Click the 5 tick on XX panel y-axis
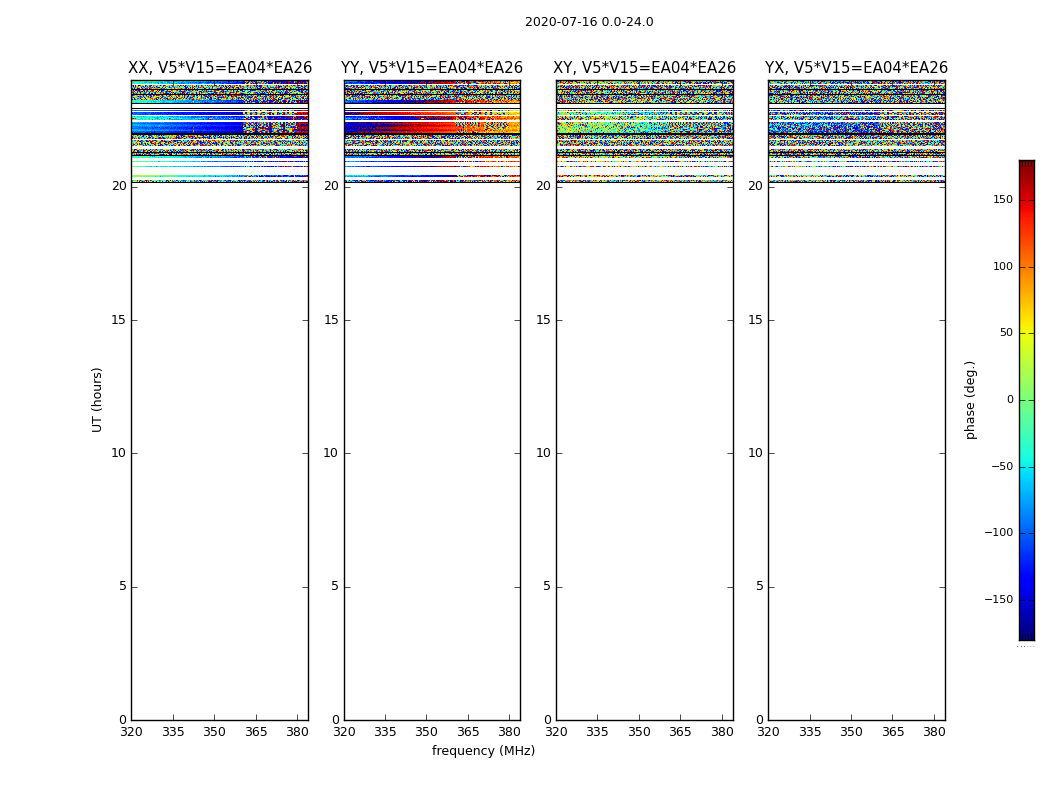This screenshot has width=1050, height=800. coord(123,586)
